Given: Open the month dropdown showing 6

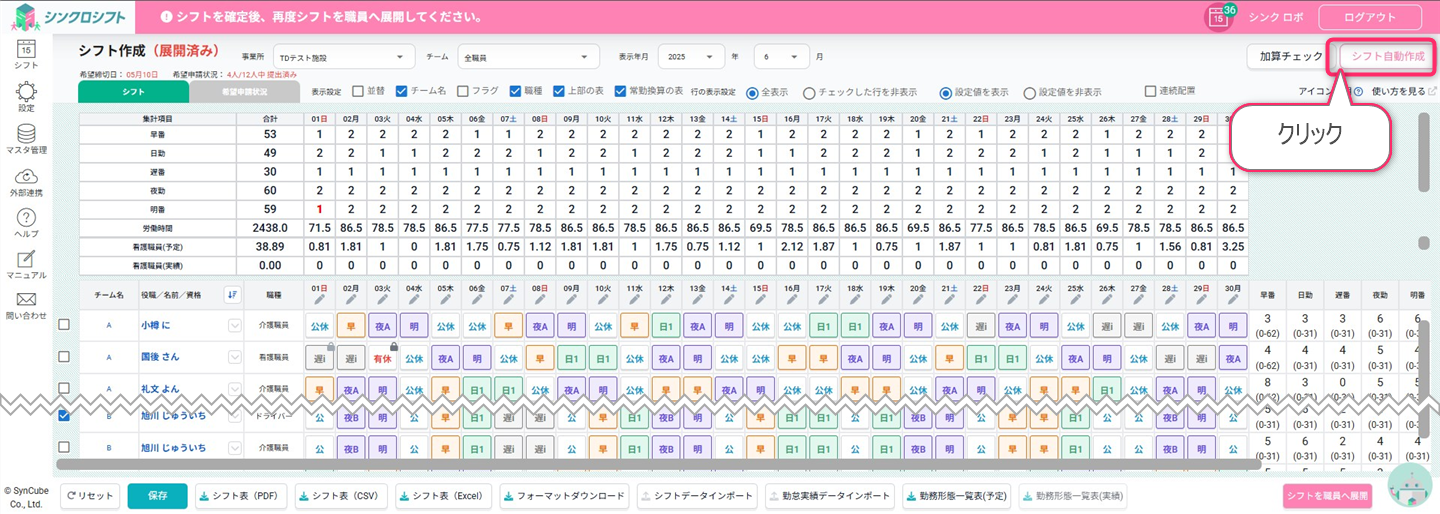Looking at the screenshot, I should click(x=781, y=57).
